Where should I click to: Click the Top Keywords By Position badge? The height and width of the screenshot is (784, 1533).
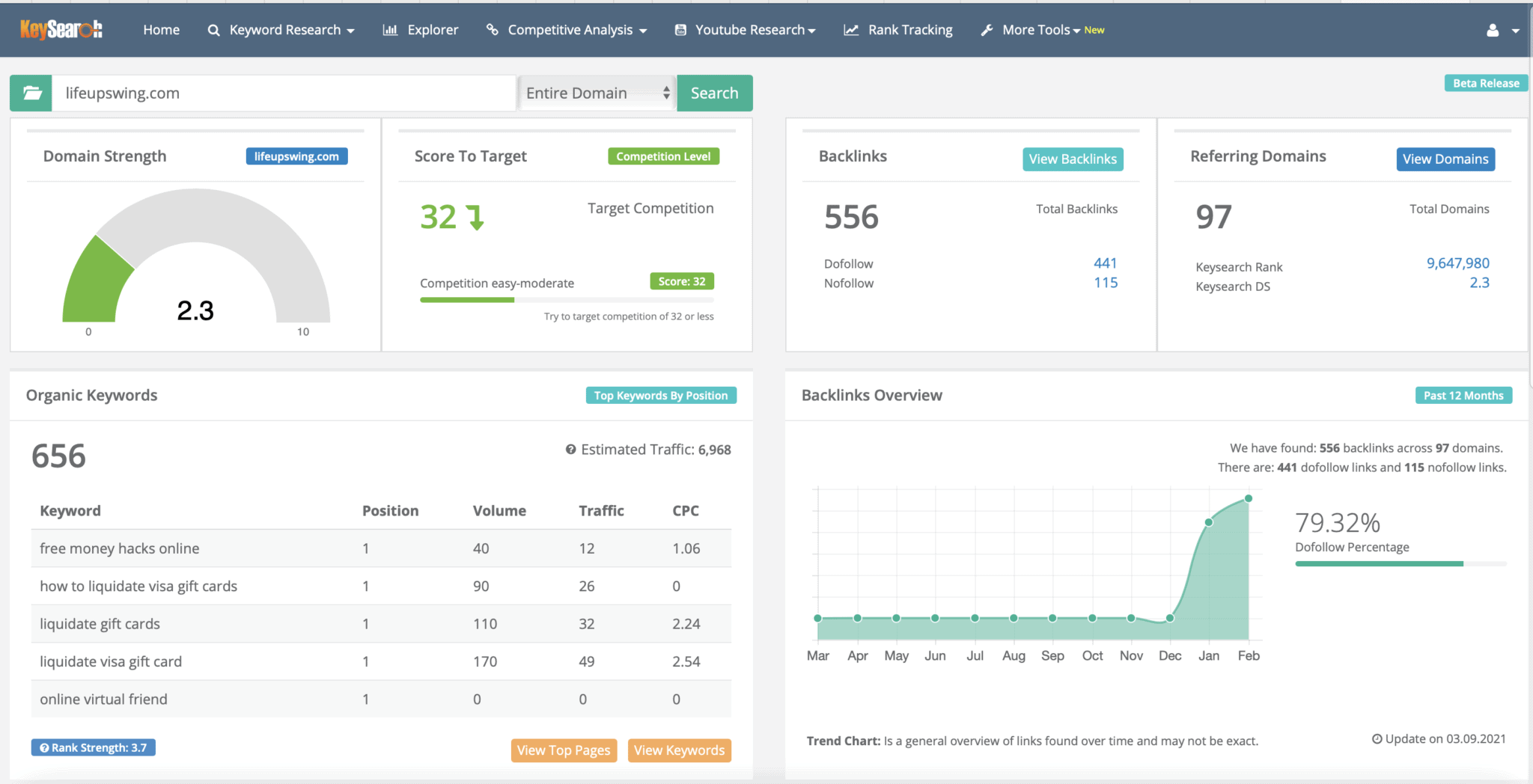point(661,395)
